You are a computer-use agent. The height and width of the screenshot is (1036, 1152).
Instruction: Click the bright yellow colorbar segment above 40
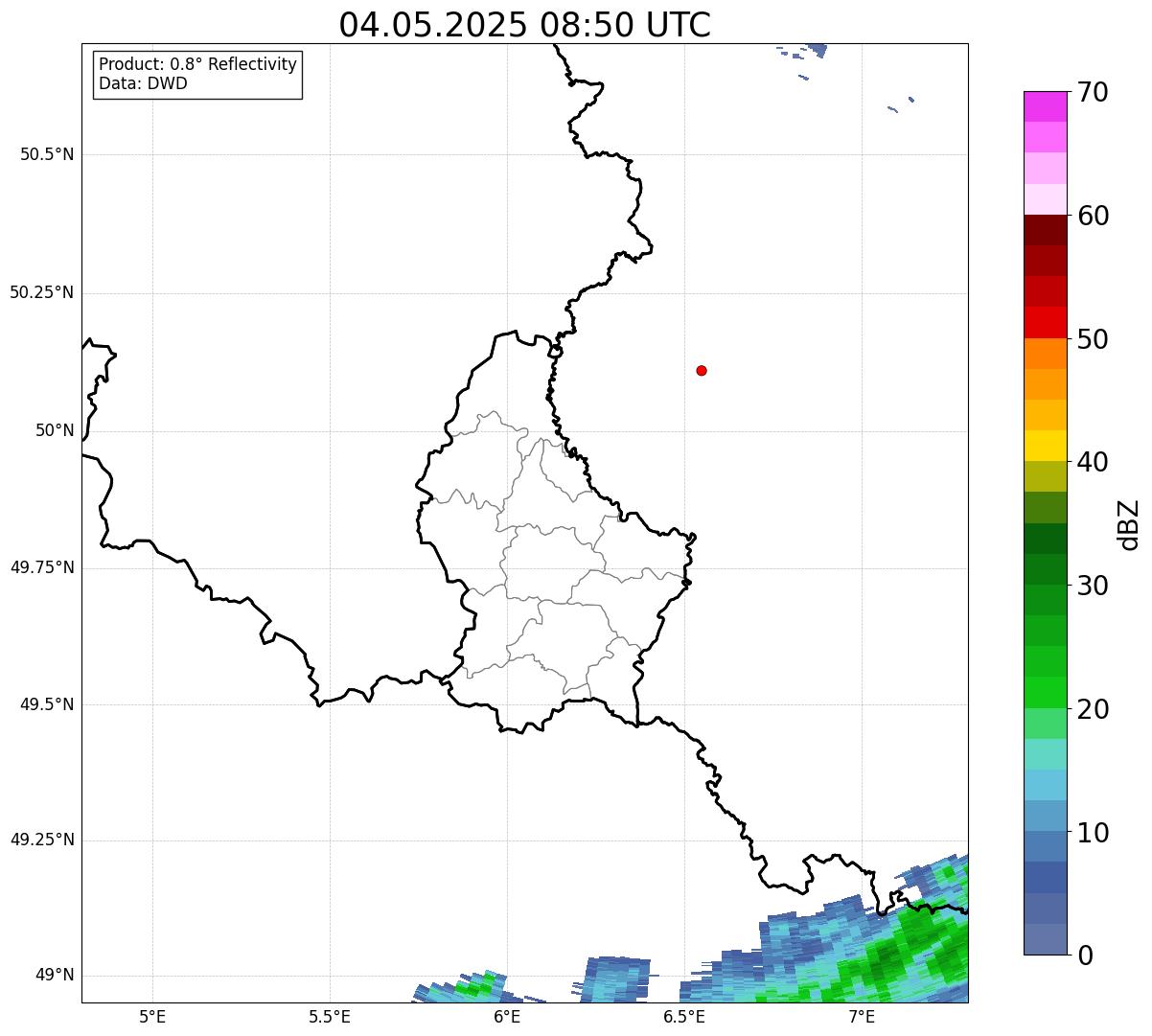(x=1046, y=446)
